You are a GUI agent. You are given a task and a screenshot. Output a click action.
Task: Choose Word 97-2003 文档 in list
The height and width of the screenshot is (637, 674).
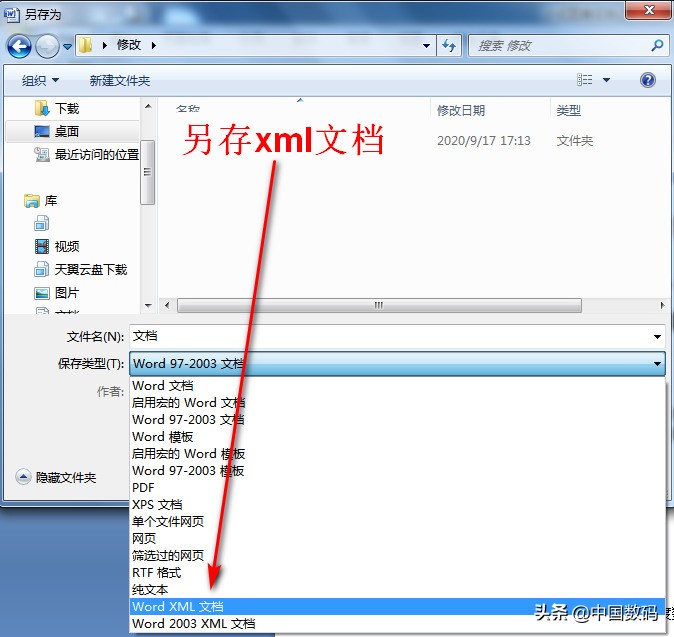tap(397, 420)
